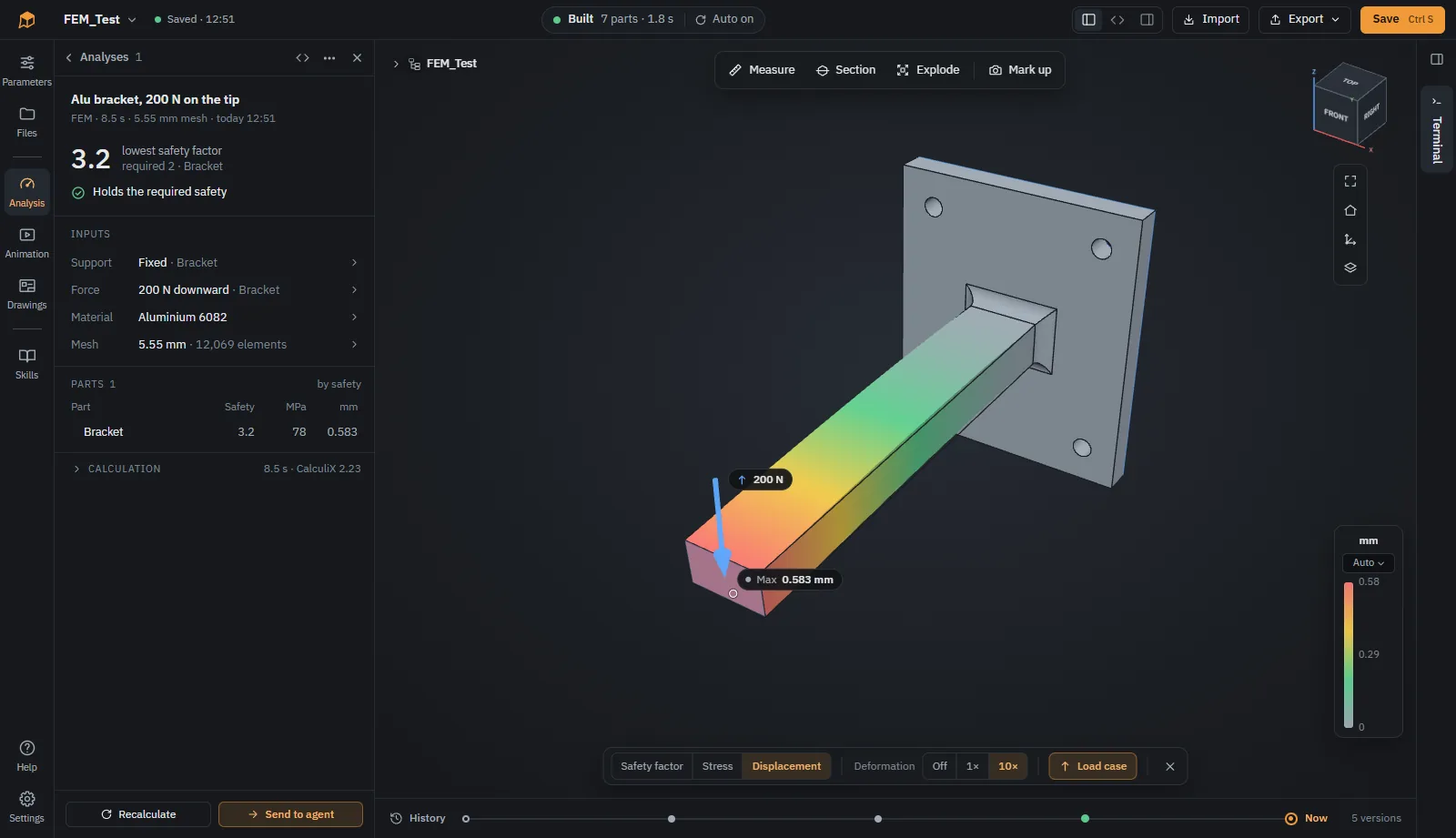Screen dimensions: 1456x838
Task: Switch to the Safety factor tab
Action: tap(652, 766)
